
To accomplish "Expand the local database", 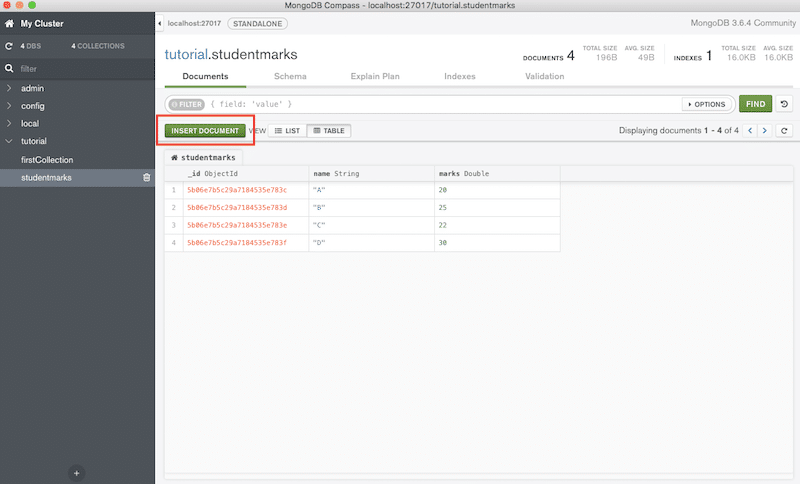I will point(9,123).
